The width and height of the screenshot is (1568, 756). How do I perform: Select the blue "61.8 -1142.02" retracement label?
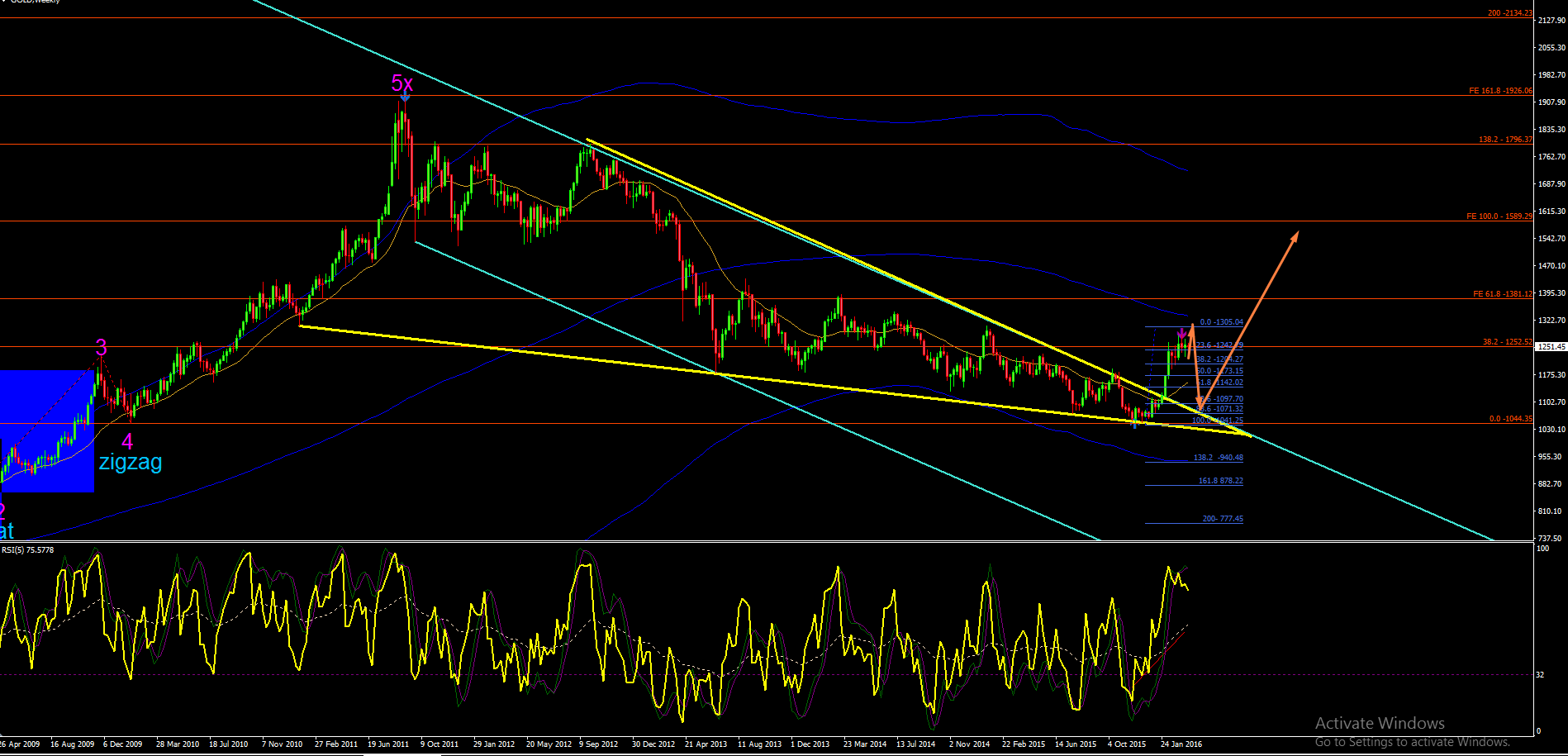click(1219, 383)
